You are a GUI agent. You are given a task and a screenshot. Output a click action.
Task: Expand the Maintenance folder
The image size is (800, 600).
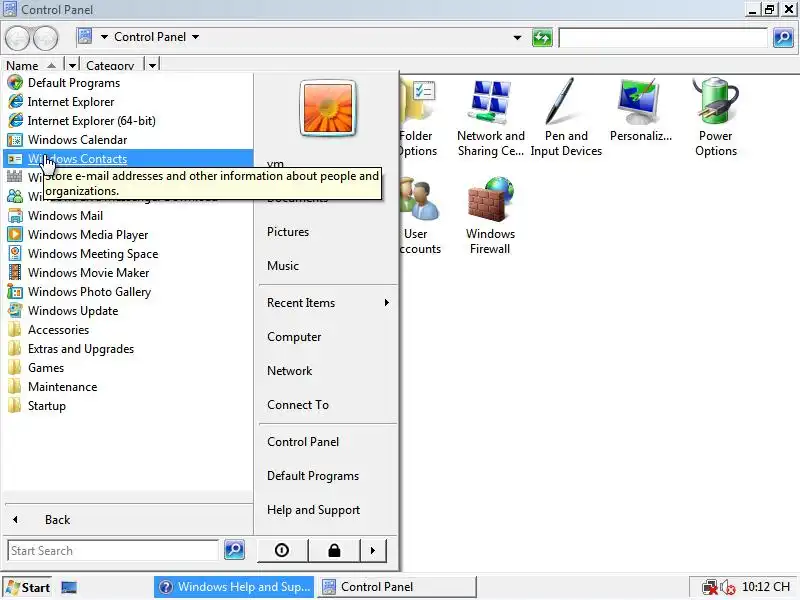[128, 387]
